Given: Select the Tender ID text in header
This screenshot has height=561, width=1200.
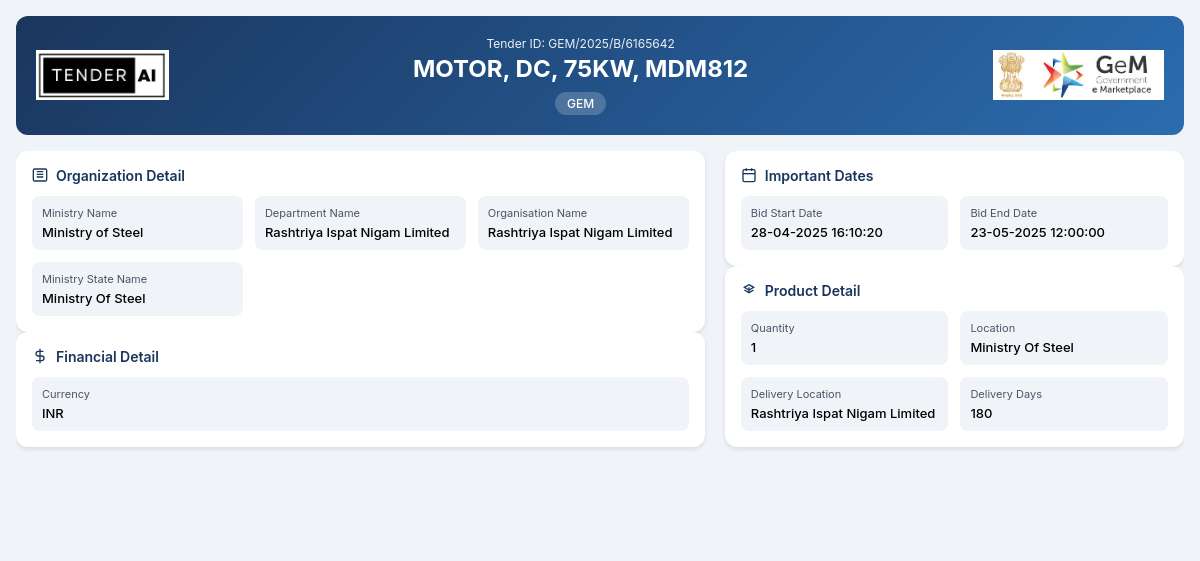Looking at the screenshot, I should [x=580, y=44].
